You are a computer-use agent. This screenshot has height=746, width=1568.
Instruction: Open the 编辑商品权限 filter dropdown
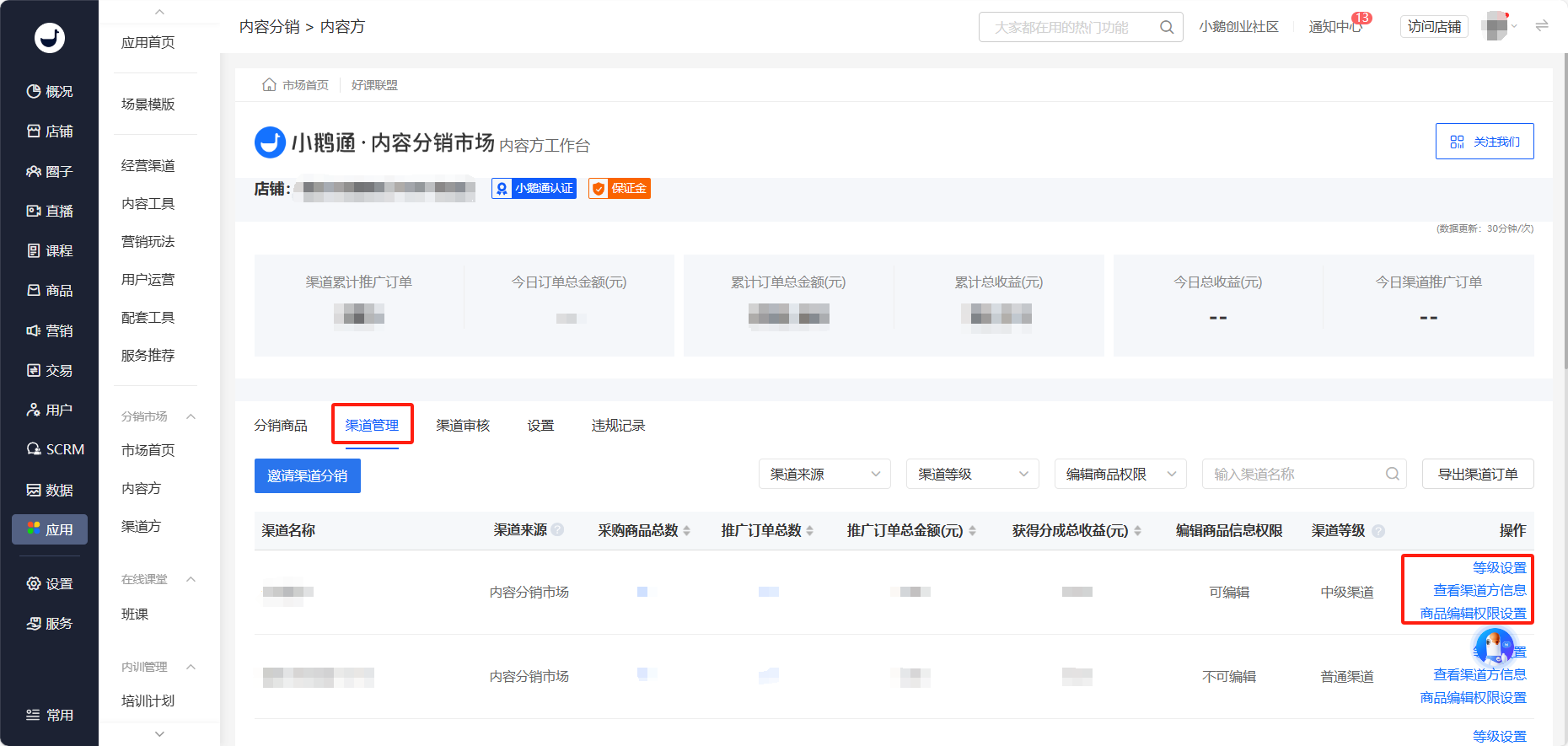tap(1120, 474)
